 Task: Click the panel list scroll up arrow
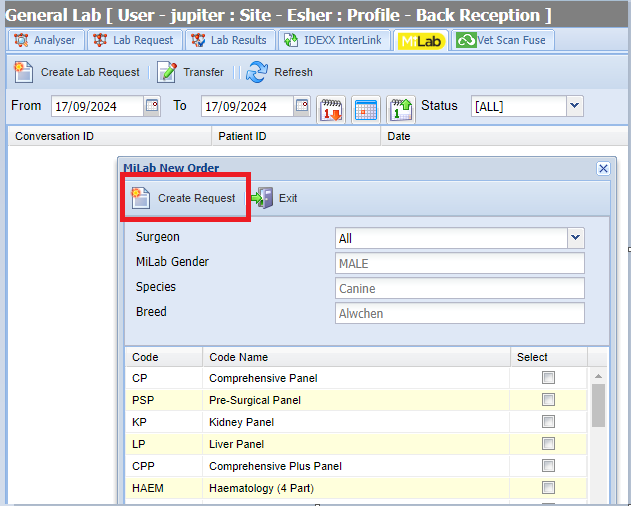click(598, 376)
